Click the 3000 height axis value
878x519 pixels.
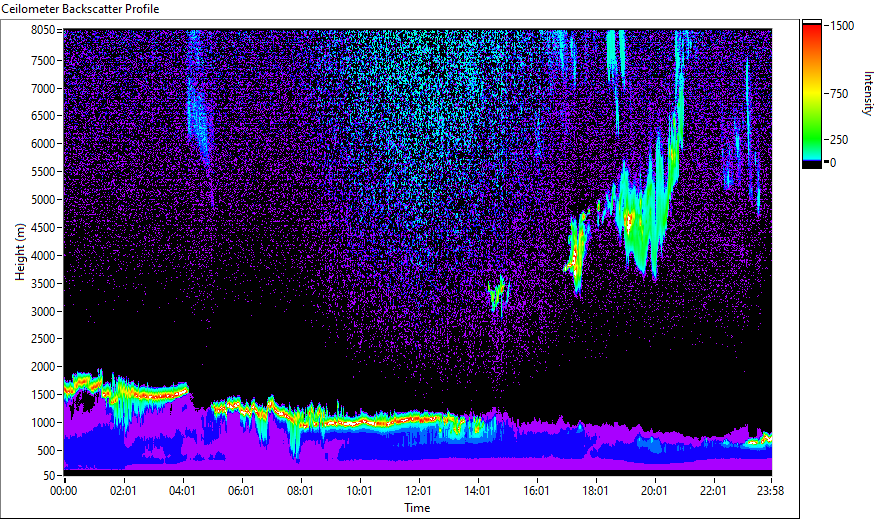coord(43,312)
